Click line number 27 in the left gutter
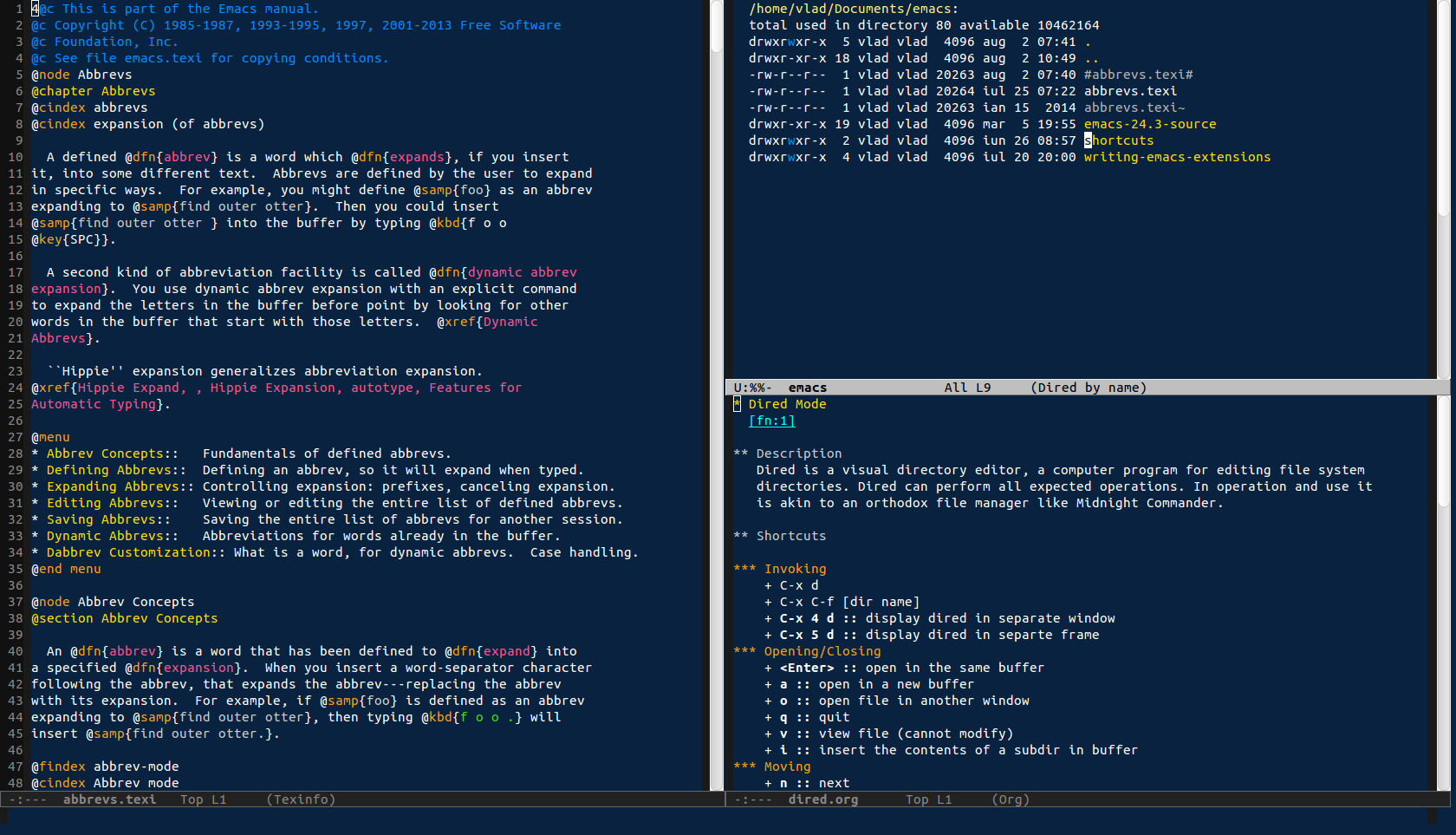Image resolution: width=1456 pixels, height=835 pixels. click(16, 437)
